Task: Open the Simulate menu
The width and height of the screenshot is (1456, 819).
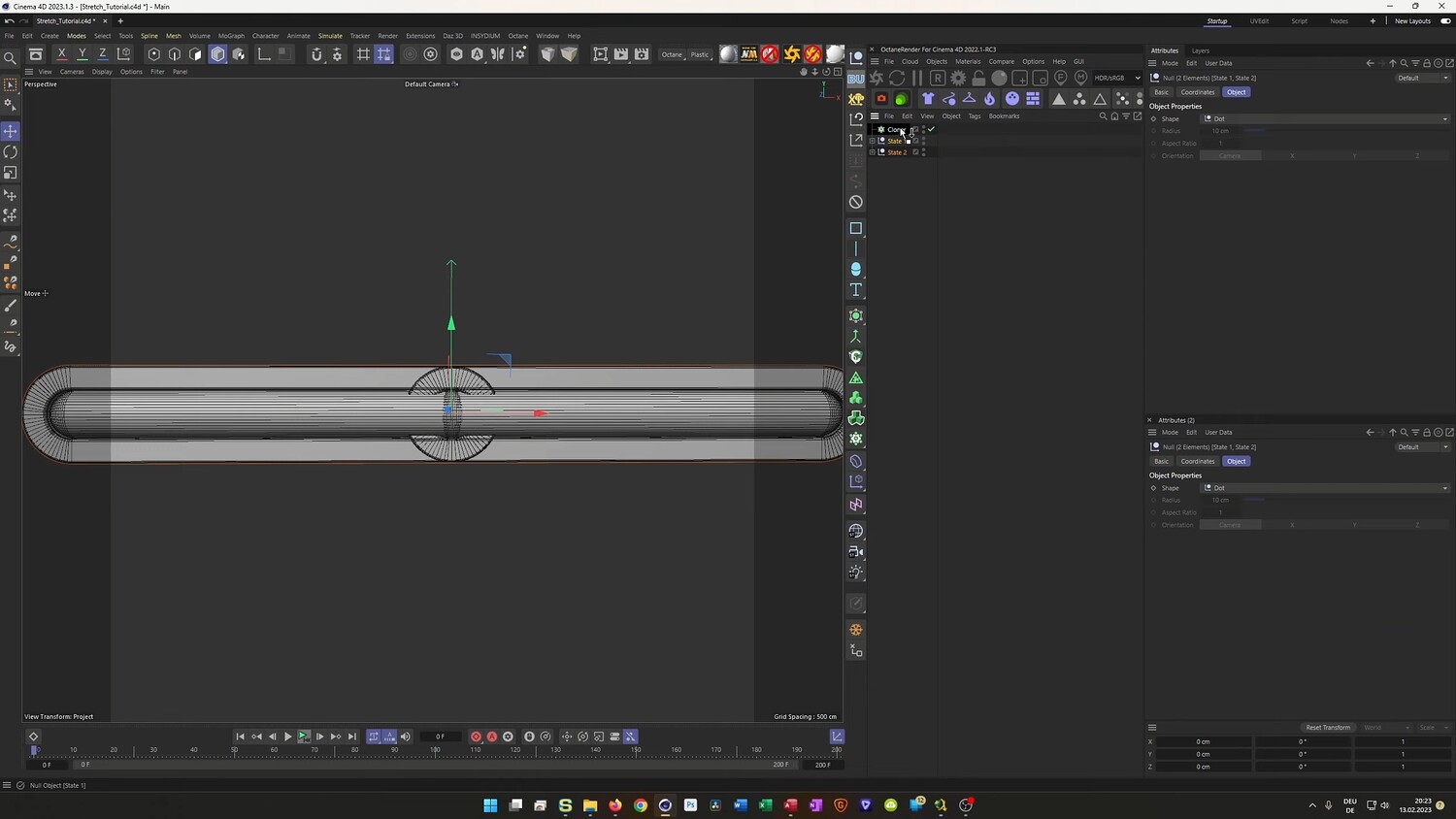Action: (330, 36)
